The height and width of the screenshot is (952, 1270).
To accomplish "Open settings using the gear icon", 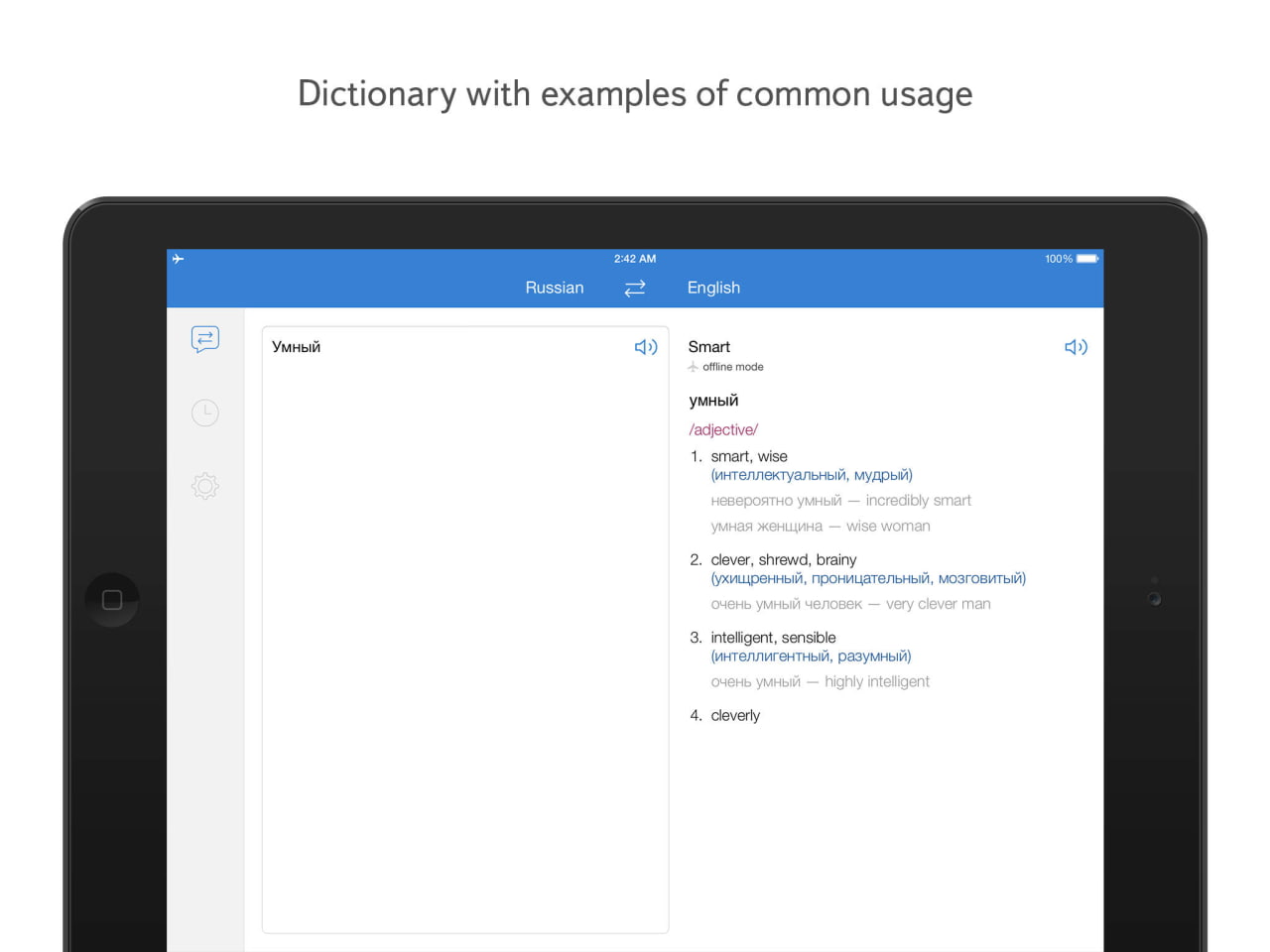I will click(x=204, y=486).
